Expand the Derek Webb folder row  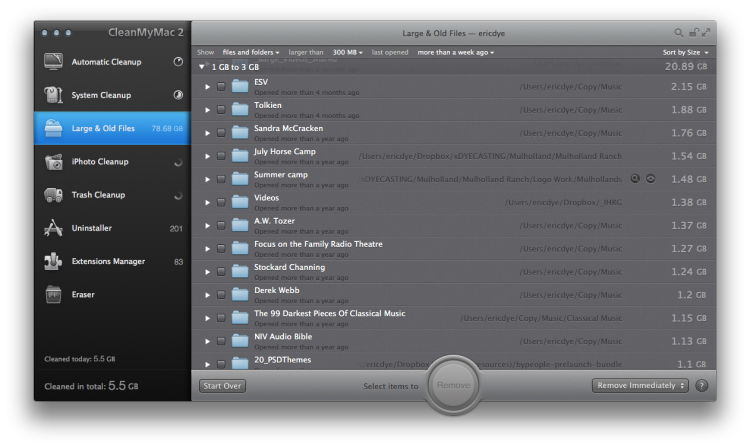click(208, 295)
